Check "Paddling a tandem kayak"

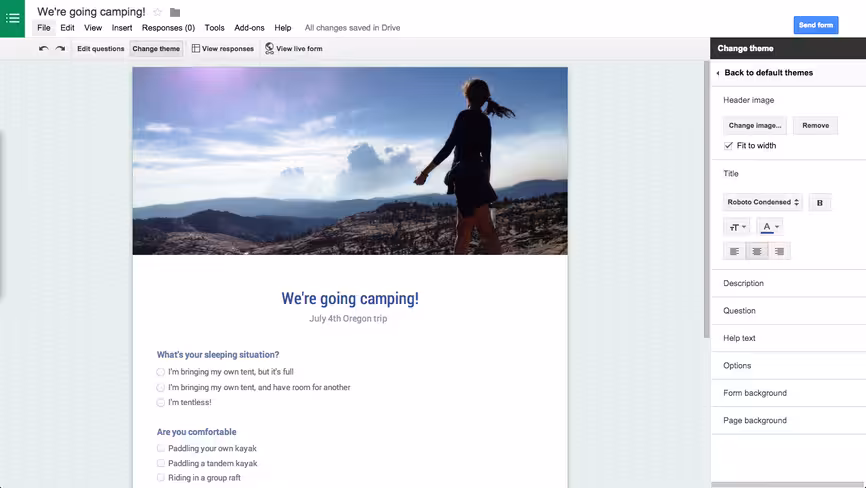click(x=160, y=463)
